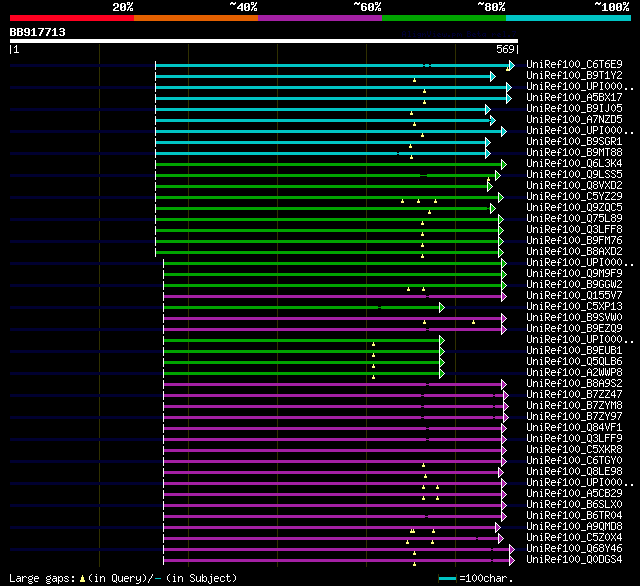Click the purple ~60% identity legend segment
The image size is (640, 586).
pyautogui.click(x=320, y=18)
